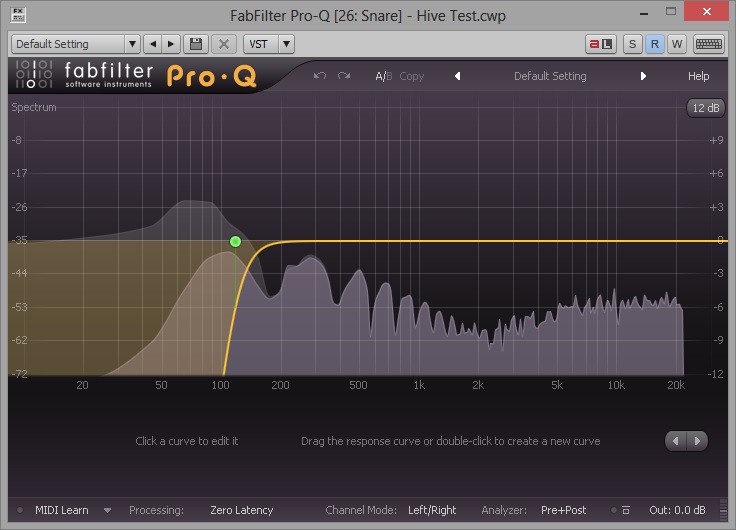
Task: Select the green EQ band node
Action: 235,242
